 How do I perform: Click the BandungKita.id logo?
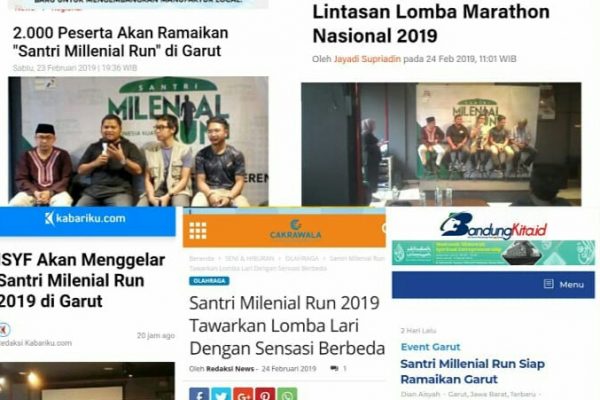click(x=493, y=227)
